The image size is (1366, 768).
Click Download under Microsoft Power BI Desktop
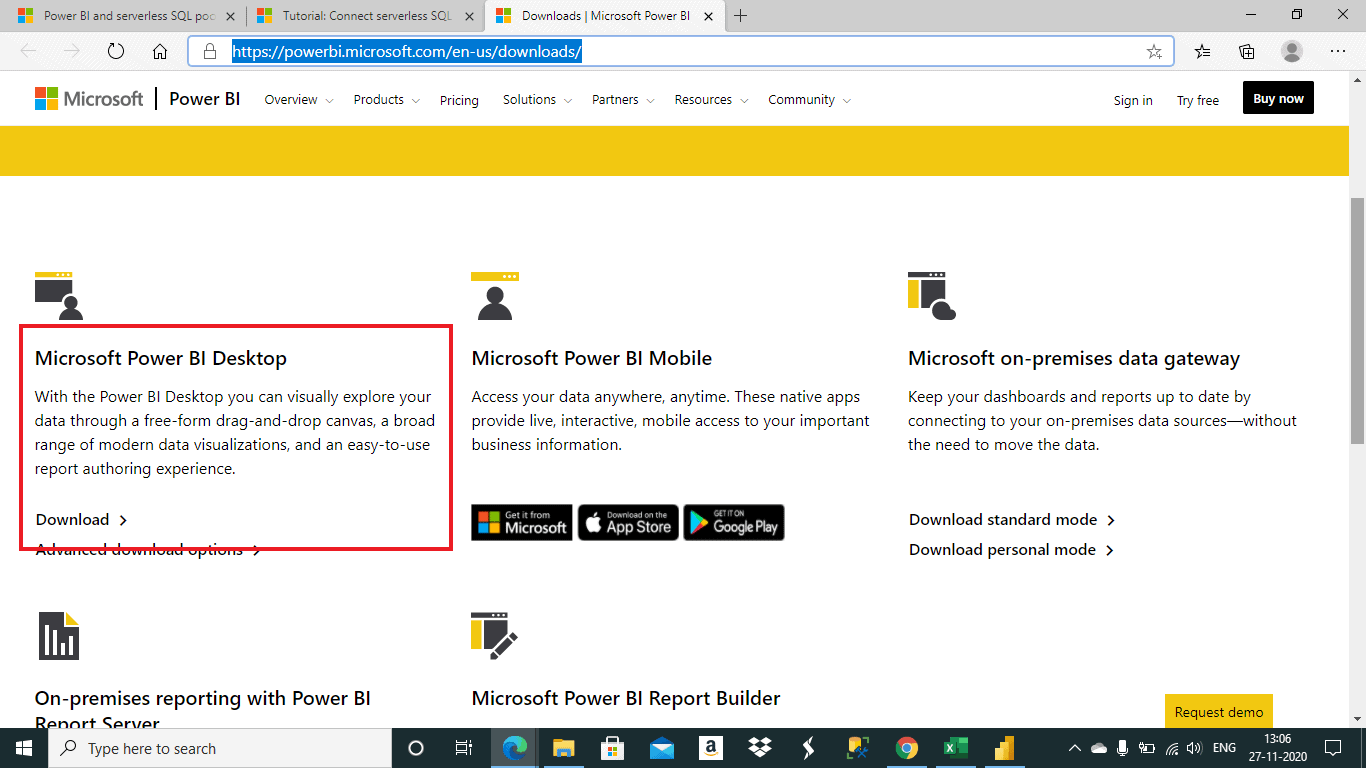coord(82,519)
